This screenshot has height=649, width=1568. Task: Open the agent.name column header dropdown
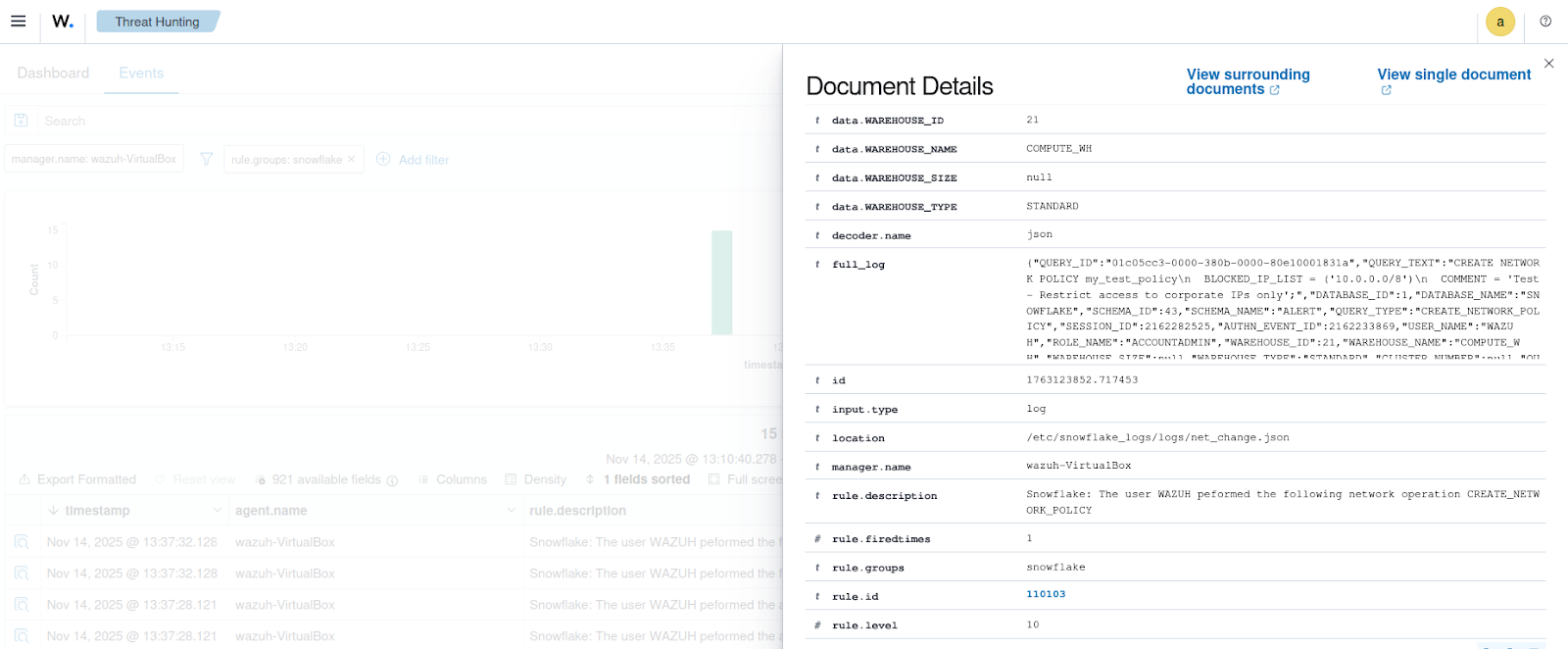pos(511,511)
